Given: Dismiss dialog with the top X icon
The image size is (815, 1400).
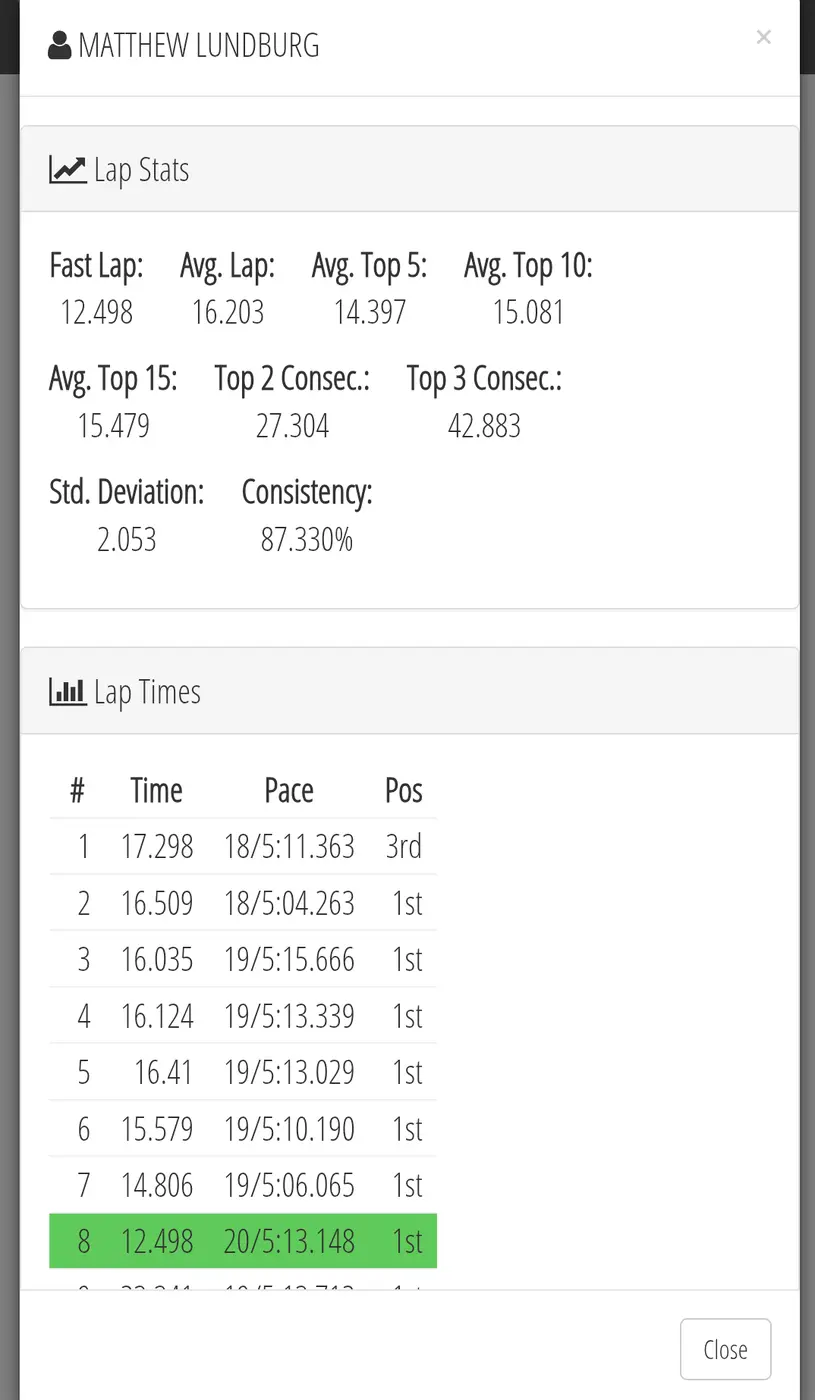Looking at the screenshot, I should (763, 37).
